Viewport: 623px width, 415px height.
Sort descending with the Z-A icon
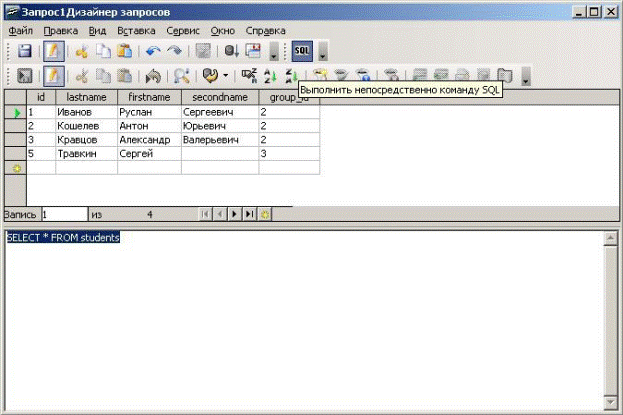tap(291, 76)
